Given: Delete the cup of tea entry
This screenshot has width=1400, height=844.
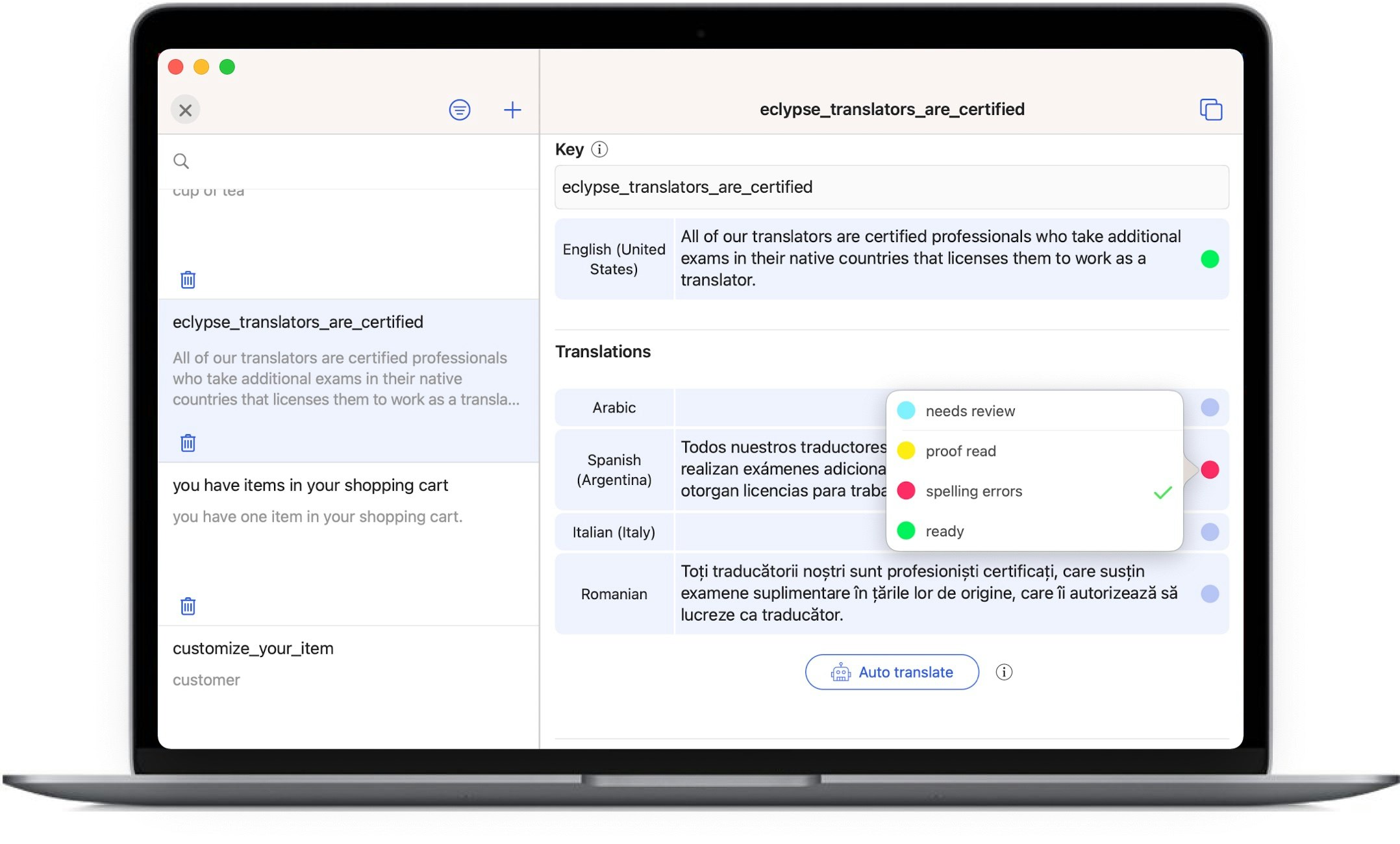Looking at the screenshot, I should 188,280.
